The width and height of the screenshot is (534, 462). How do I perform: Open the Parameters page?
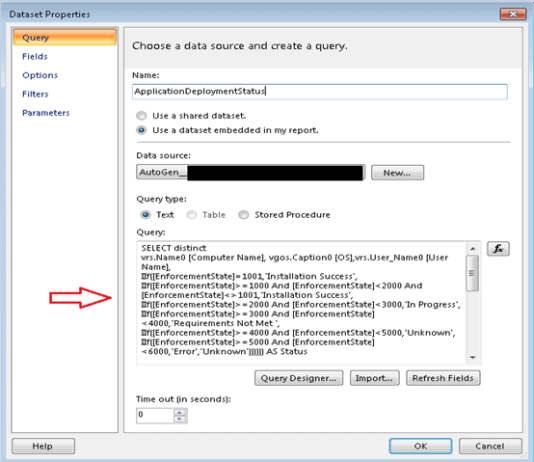point(46,113)
